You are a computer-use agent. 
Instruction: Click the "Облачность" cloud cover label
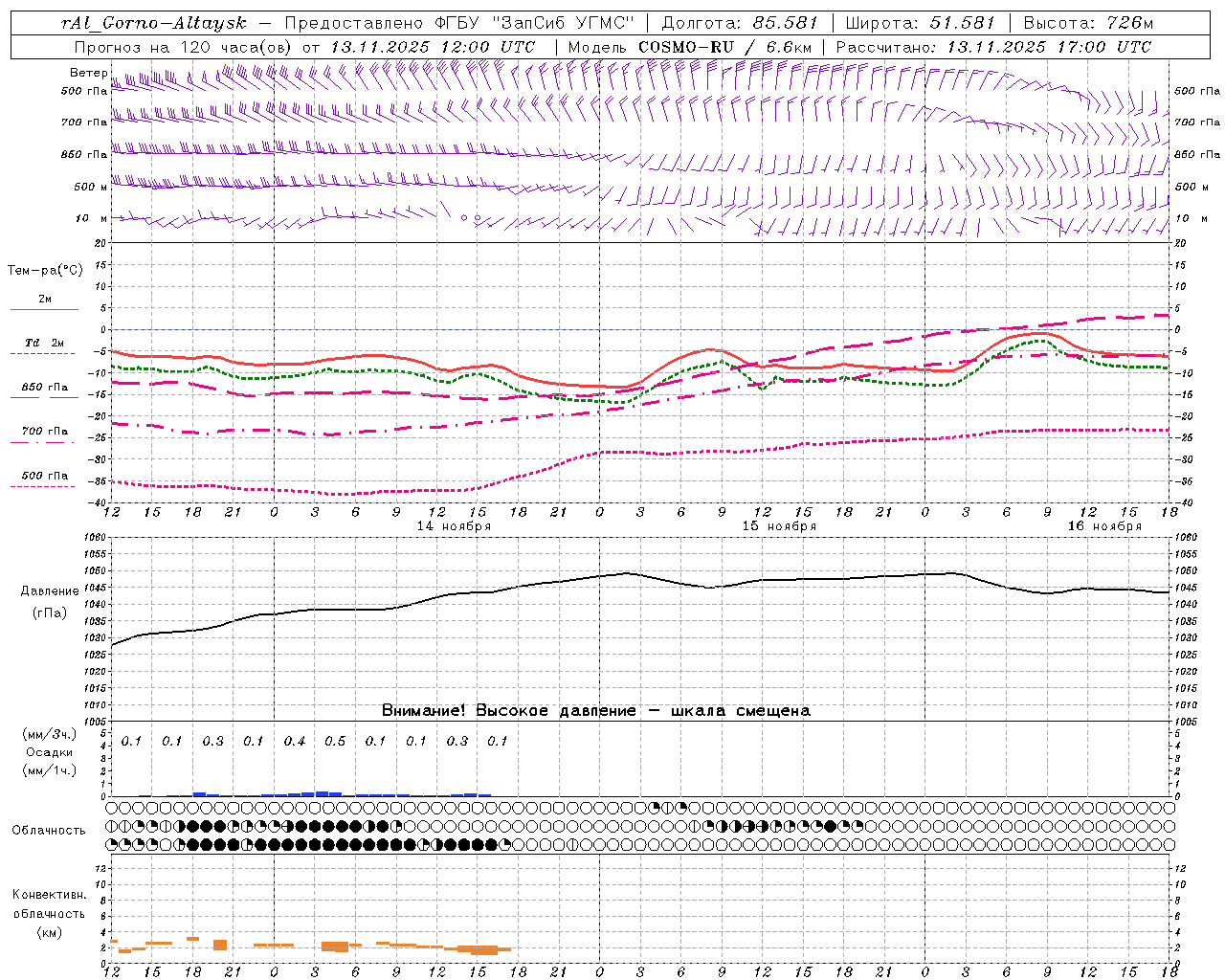(49, 830)
